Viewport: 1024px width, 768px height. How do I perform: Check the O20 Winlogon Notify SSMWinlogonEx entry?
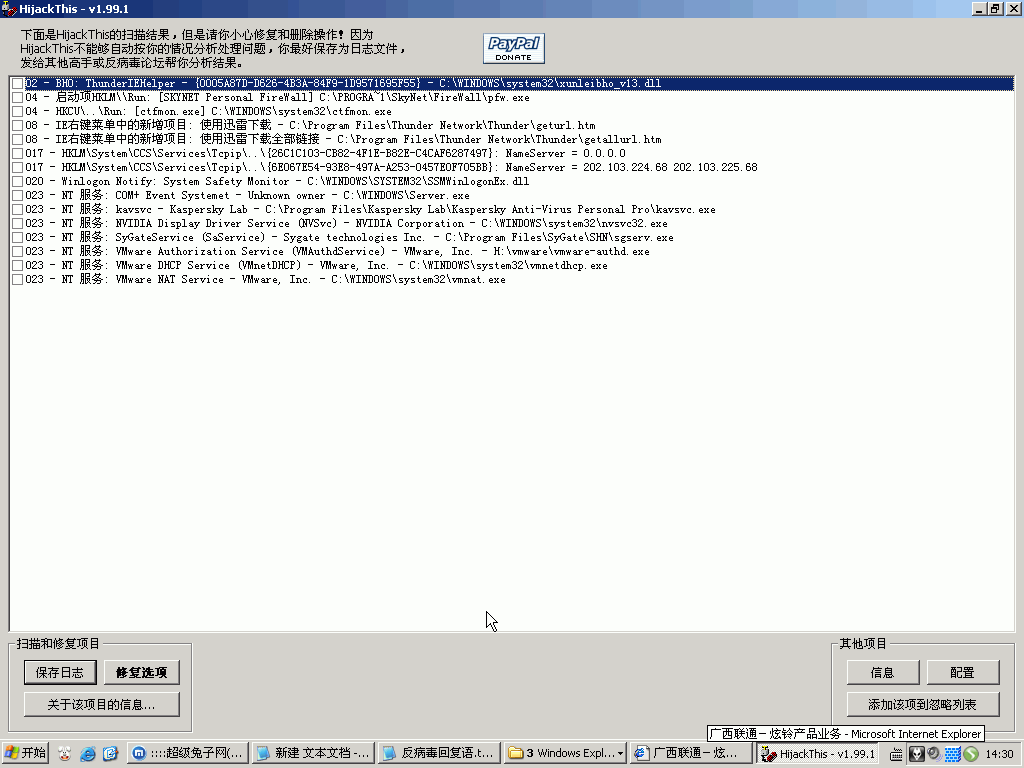18,182
